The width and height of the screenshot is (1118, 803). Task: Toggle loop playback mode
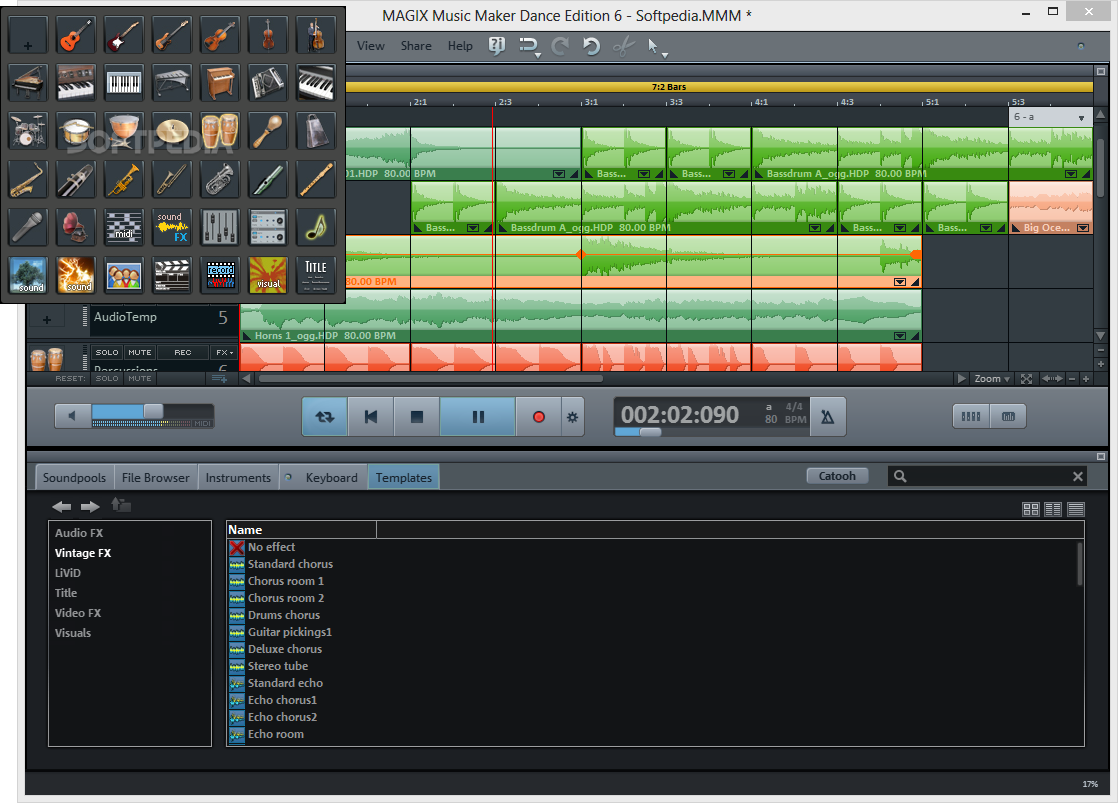coord(324,416)
